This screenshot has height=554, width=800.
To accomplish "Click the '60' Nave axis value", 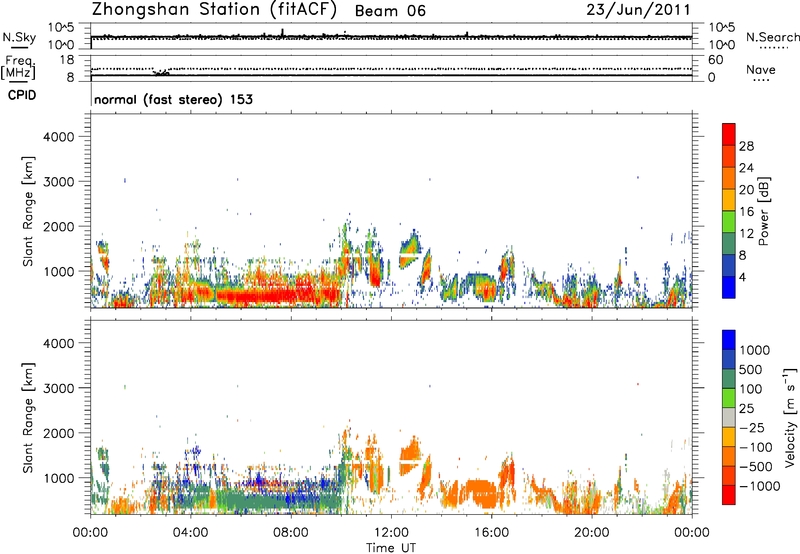I will pyautogui.click(x=715, y=60).
